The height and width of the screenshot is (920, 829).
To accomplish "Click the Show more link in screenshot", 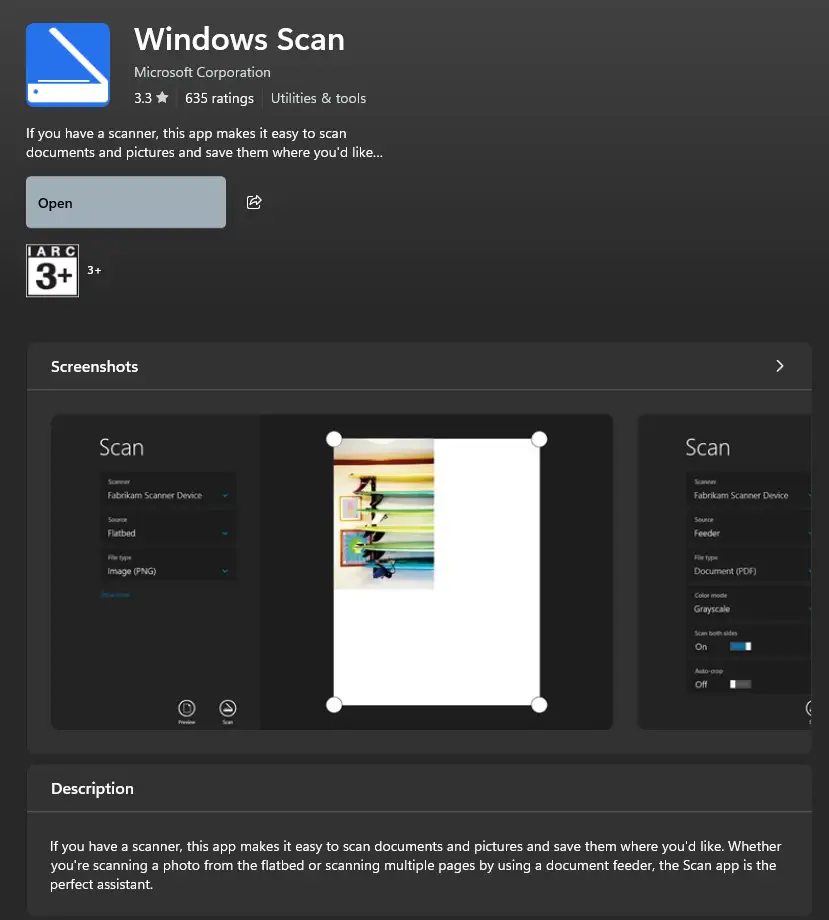I will [115, 595].
